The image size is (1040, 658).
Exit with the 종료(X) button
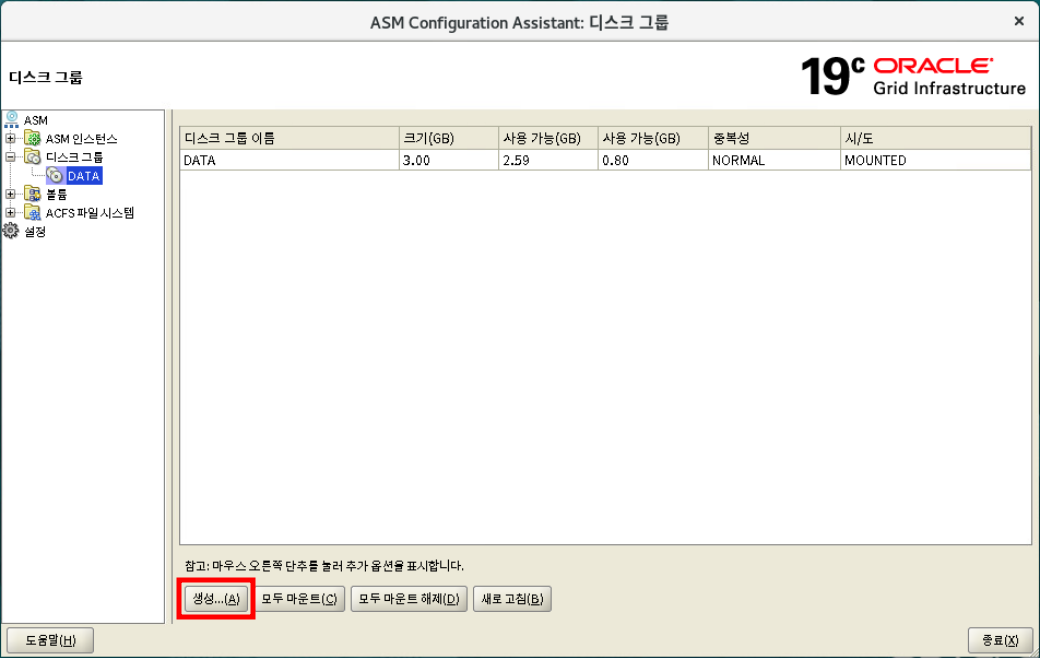(1000, 640)
